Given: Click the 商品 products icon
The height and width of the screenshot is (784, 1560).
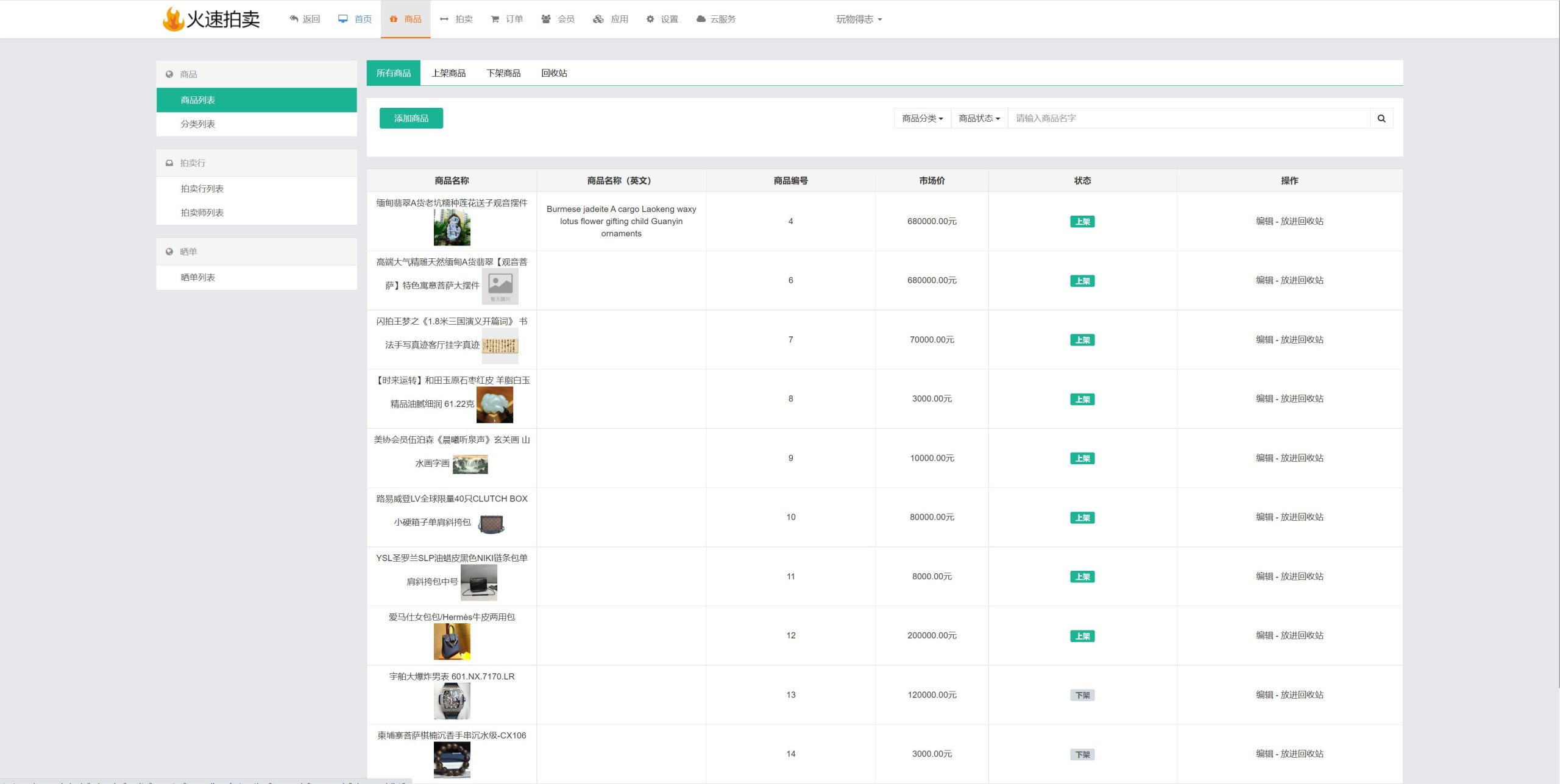Looking at the screenshot, I should pyautogui.click(x=394, y=19).
